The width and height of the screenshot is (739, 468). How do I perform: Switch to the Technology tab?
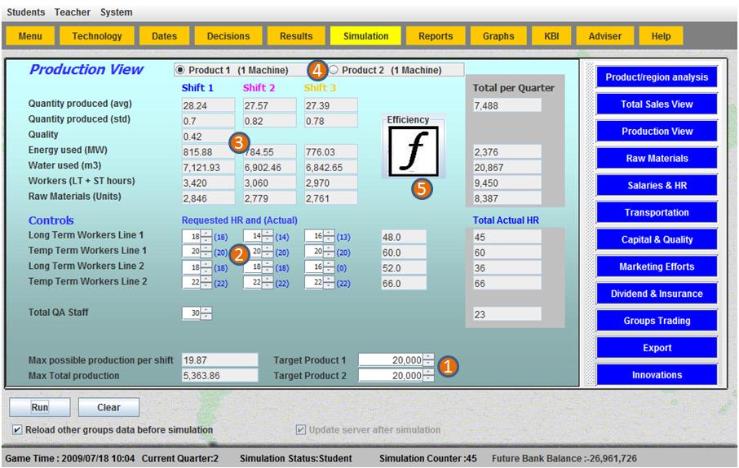pos(96,36)
